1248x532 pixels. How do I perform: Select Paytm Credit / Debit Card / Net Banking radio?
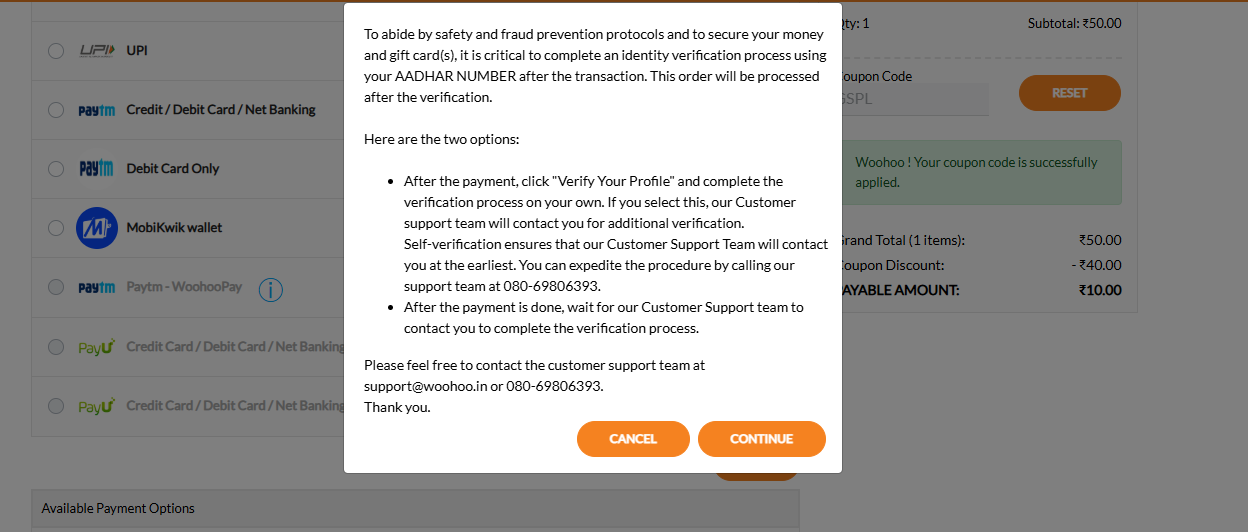pyautogui.click(x=56, y=110)
